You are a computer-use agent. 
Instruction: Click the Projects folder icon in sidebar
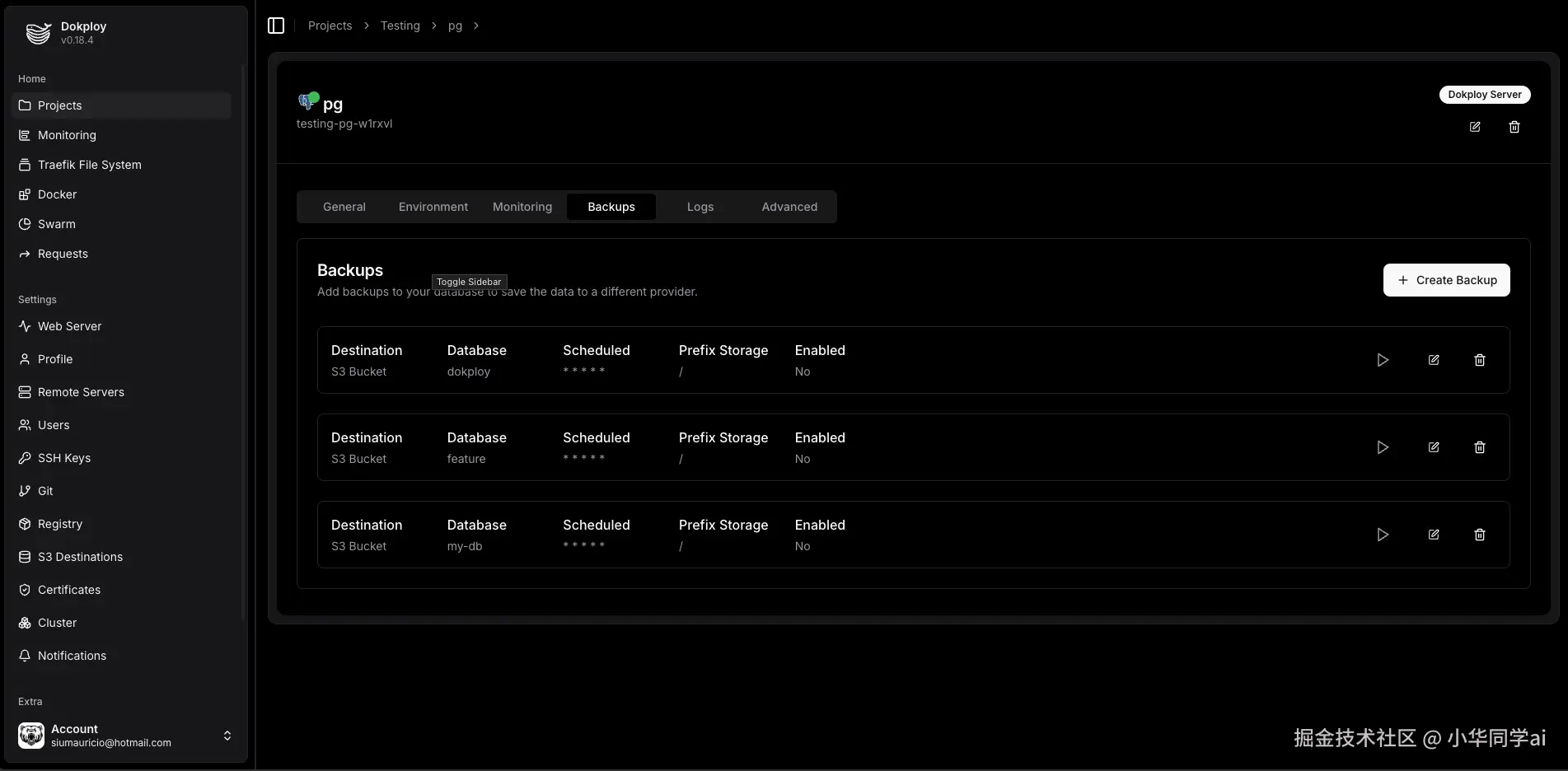tap(25, 105)
